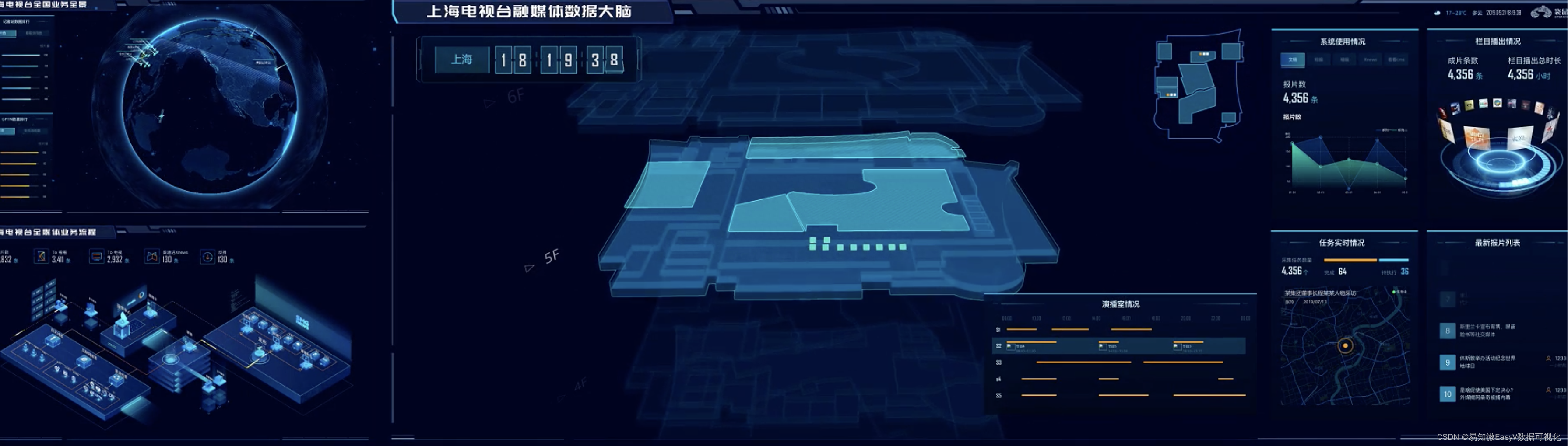1568x446 pixels.
Task: Click the first program thumbnail in S2 row
Action: (x=1011, y=346)
